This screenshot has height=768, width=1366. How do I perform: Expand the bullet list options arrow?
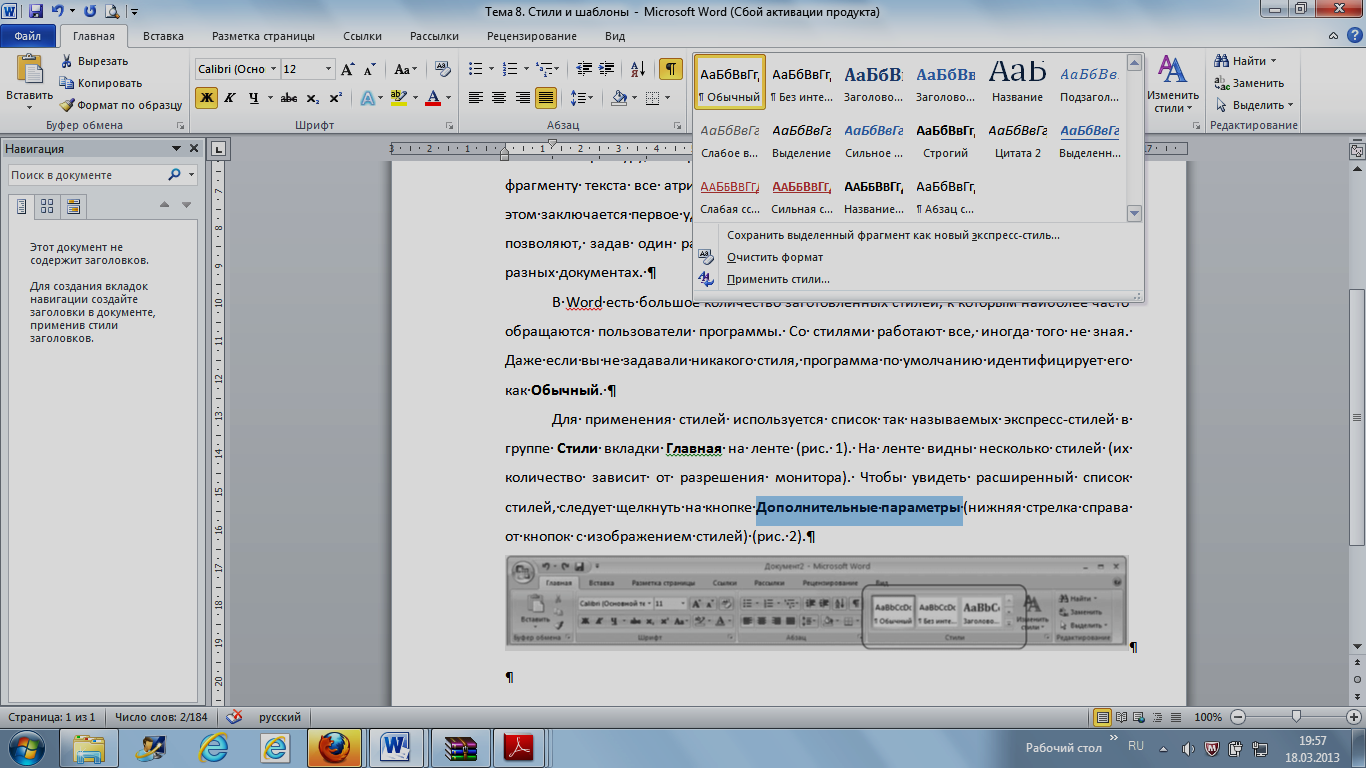pyautogui.click(x=490, y=70)
